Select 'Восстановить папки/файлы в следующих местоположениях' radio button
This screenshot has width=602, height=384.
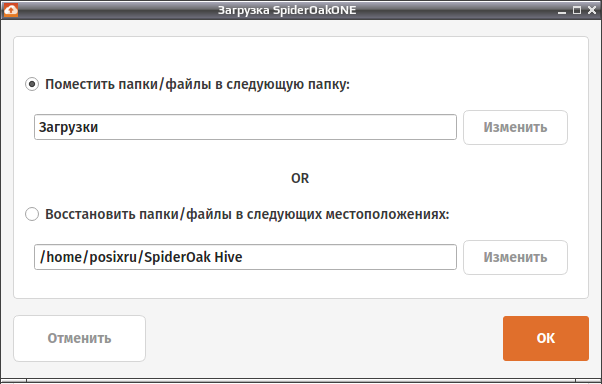[x=32, y=214]
